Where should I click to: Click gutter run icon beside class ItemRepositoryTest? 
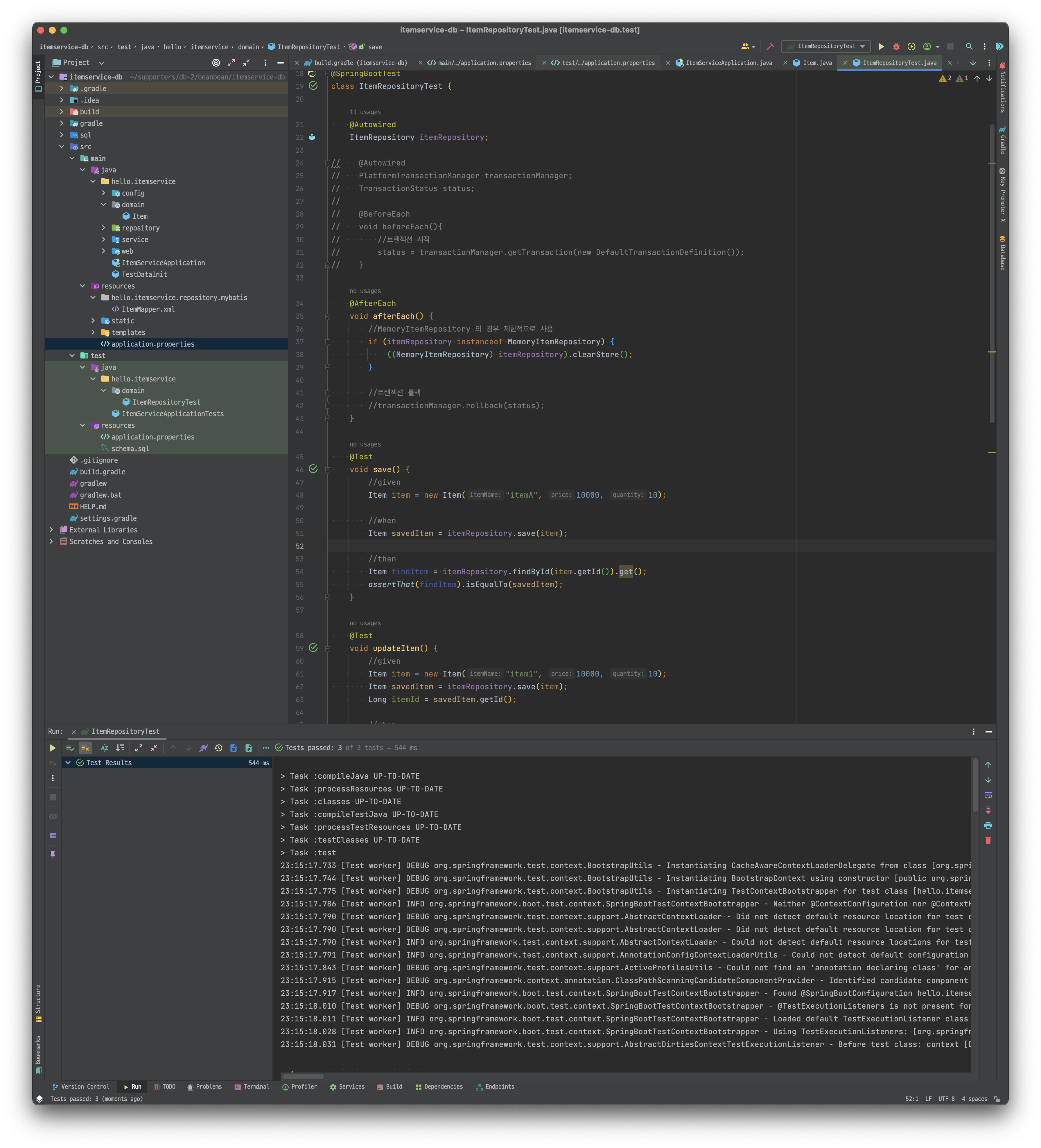pos(313,86)
